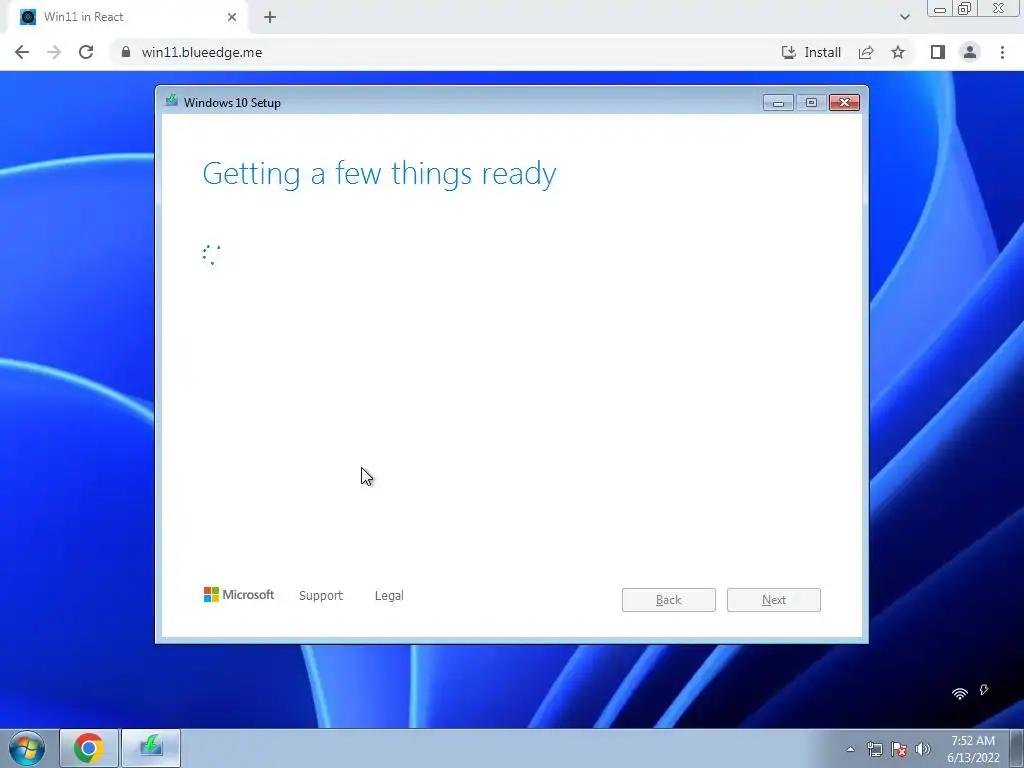Click the Show desktop strip
Image resolution: width=1024 pixels, height=768 pixels.
(1017, 748)
